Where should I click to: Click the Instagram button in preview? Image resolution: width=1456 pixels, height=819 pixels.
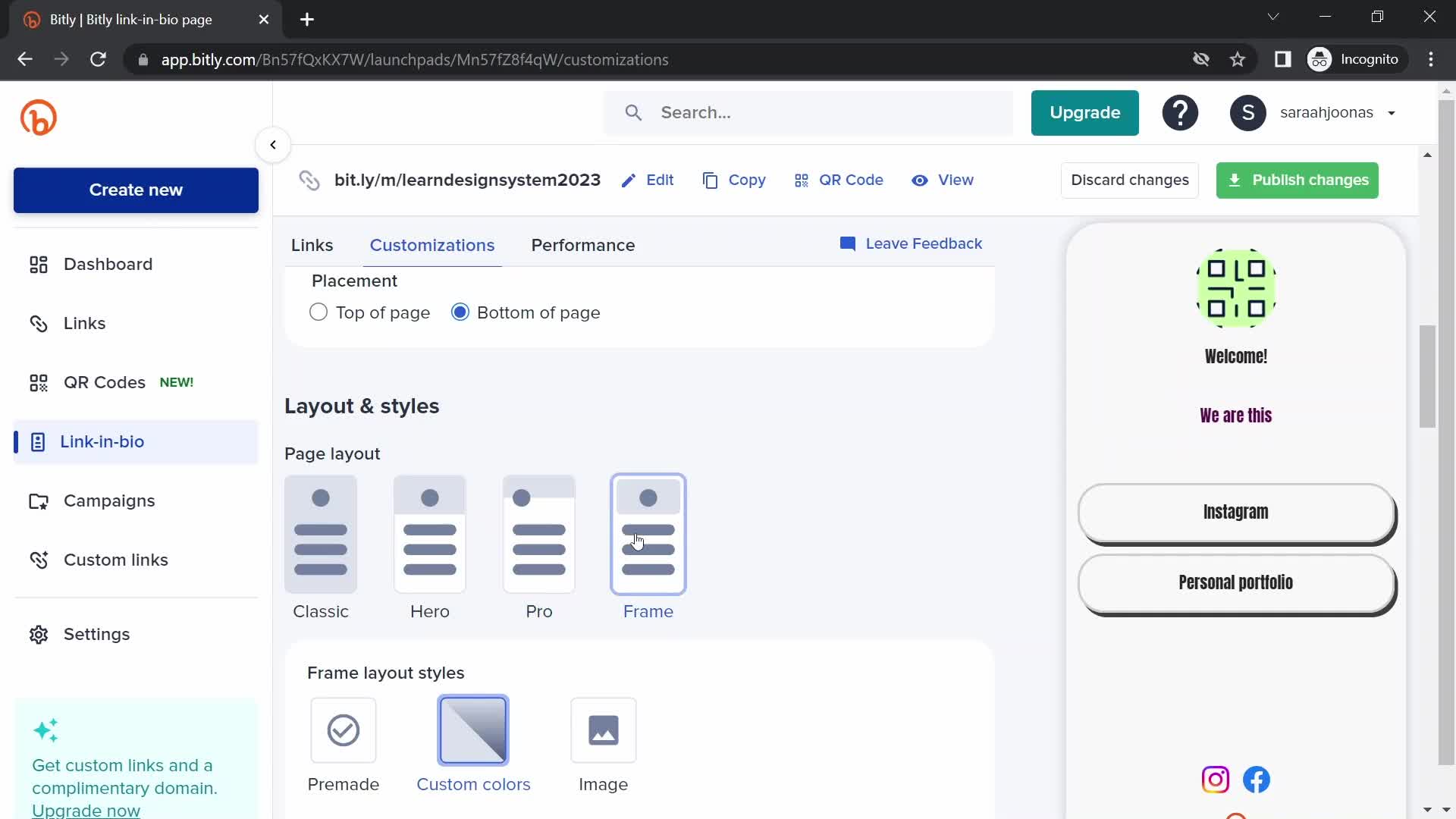(x=1236, y=513)
